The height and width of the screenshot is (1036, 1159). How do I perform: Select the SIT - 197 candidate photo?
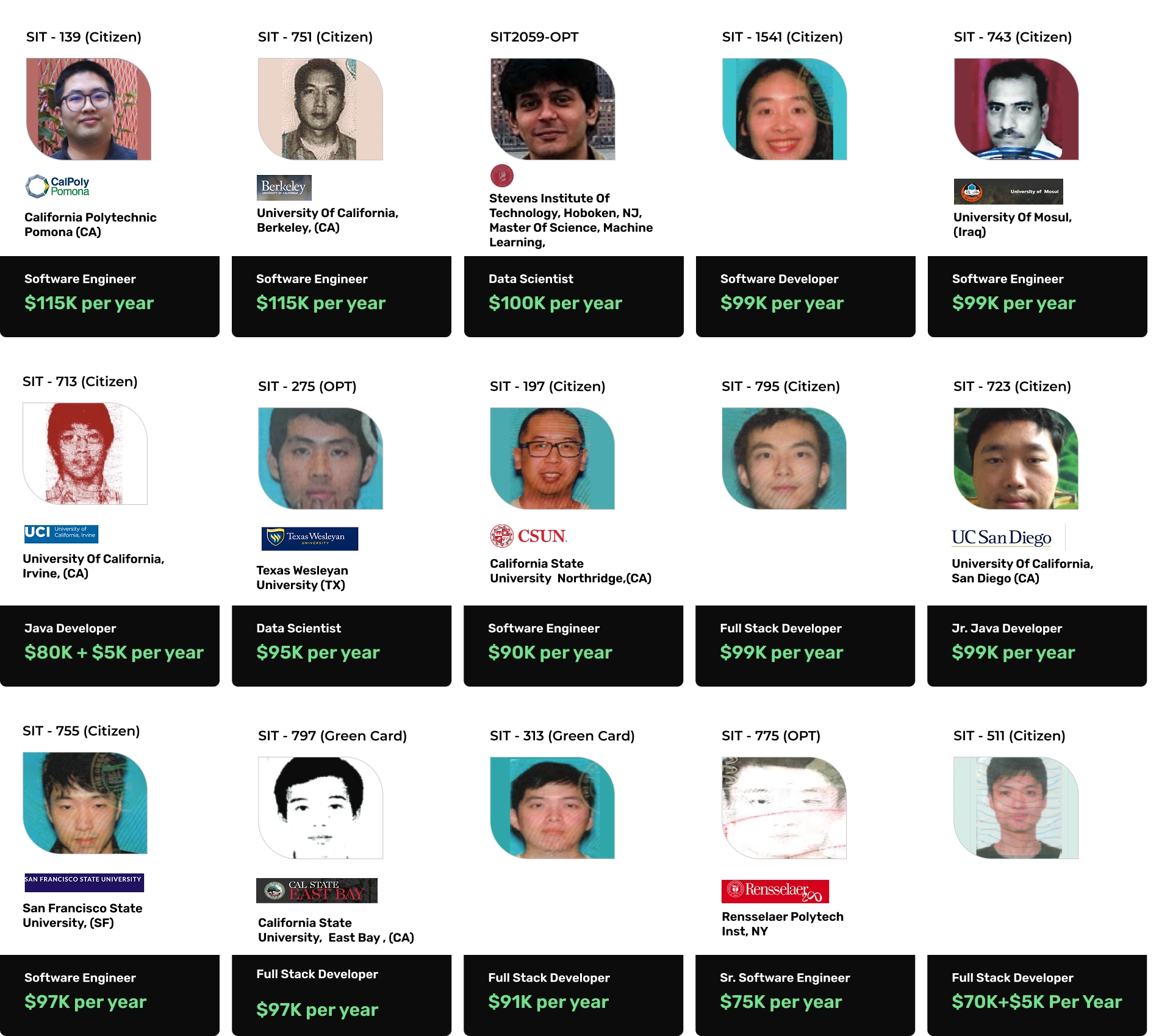pos(552,459)
